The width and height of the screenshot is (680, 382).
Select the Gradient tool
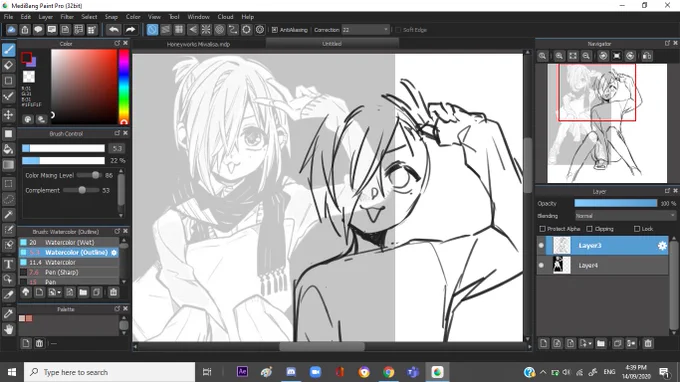(9, 165)
